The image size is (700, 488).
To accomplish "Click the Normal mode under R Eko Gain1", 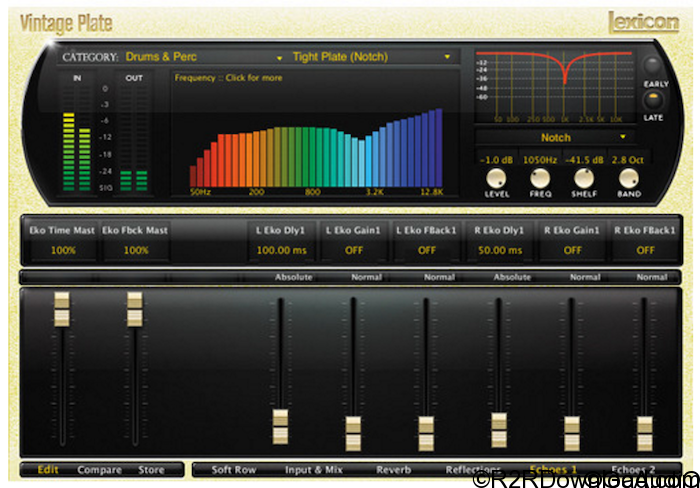I will [x=585, y=277].
